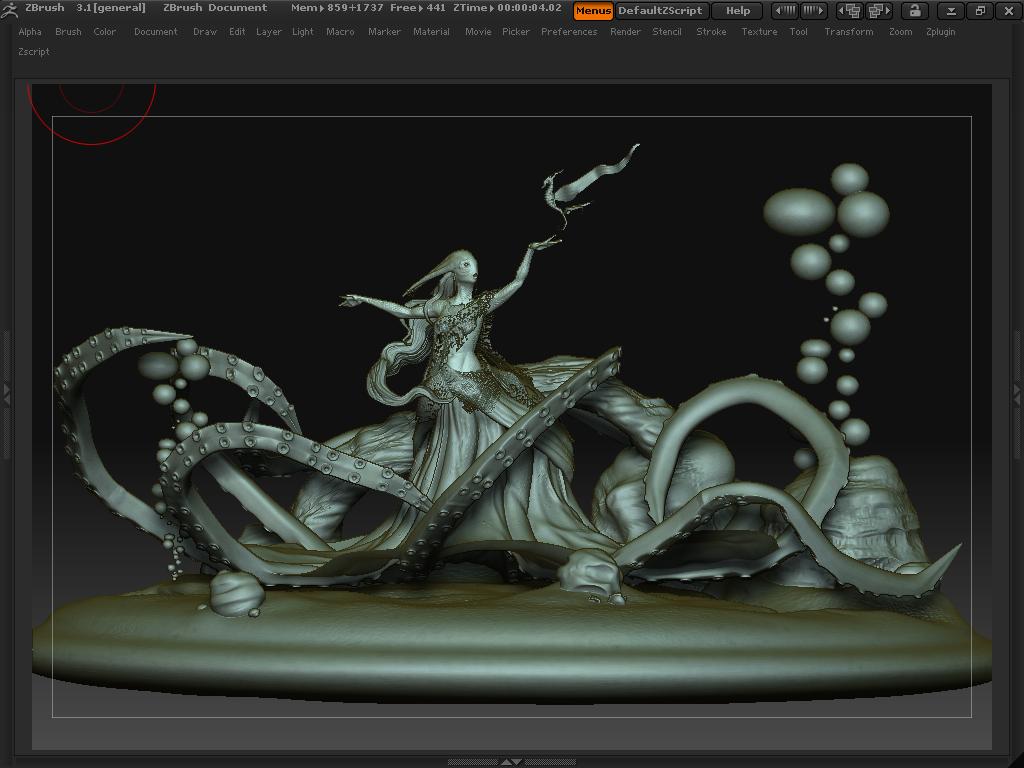Image resolution: width=1024 pixels, height=768 pixels.
Task: Open the Stencil menu
Action: tap(667, 31)
